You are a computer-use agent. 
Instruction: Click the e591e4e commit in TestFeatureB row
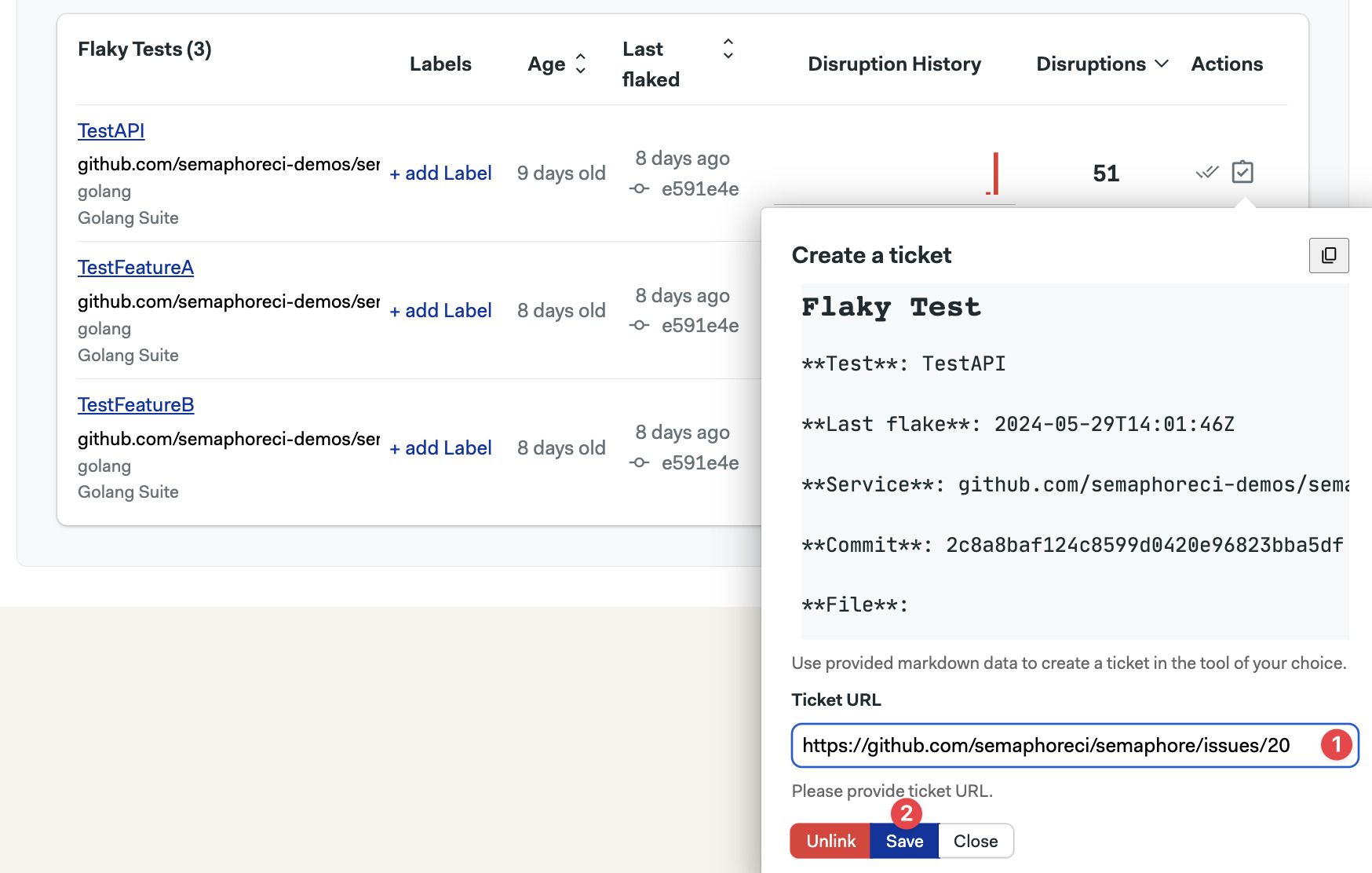click(700, 462)
